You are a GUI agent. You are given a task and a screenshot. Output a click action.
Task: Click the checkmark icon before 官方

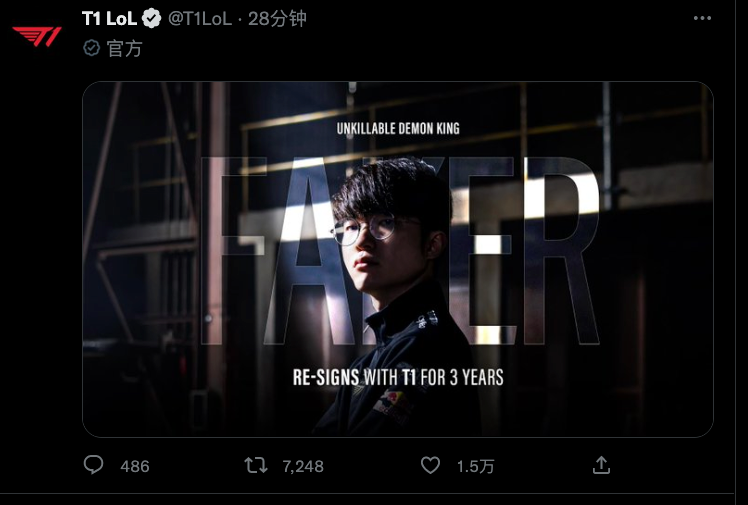pos(91,47)
